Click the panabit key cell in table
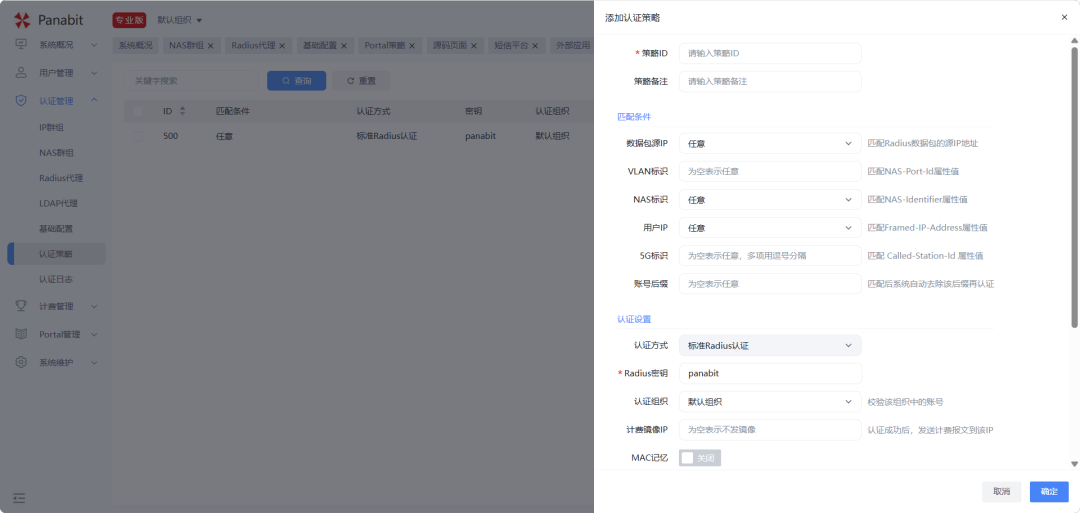 [480, 136]
